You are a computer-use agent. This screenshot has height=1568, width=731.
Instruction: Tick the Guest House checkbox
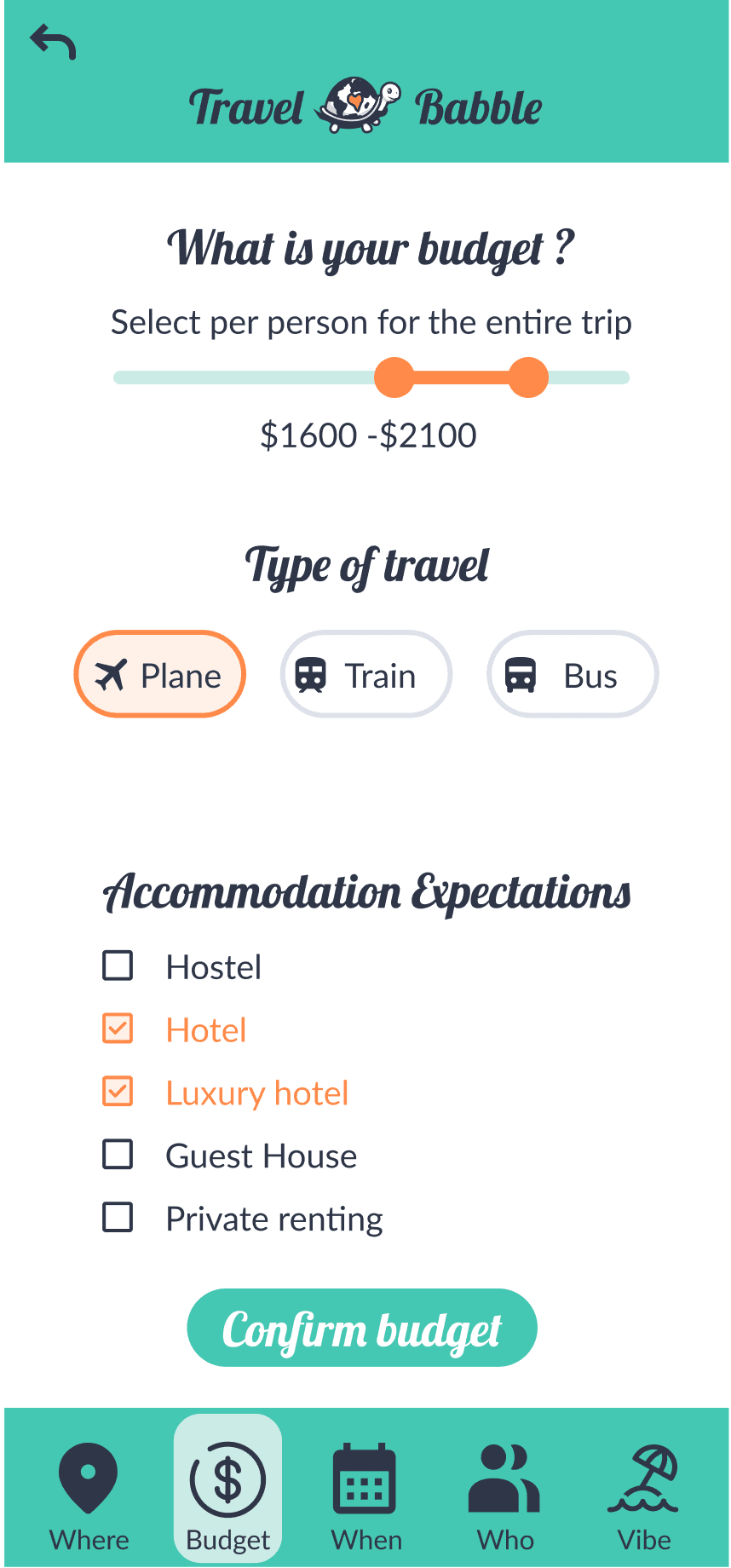[118, 1155]
